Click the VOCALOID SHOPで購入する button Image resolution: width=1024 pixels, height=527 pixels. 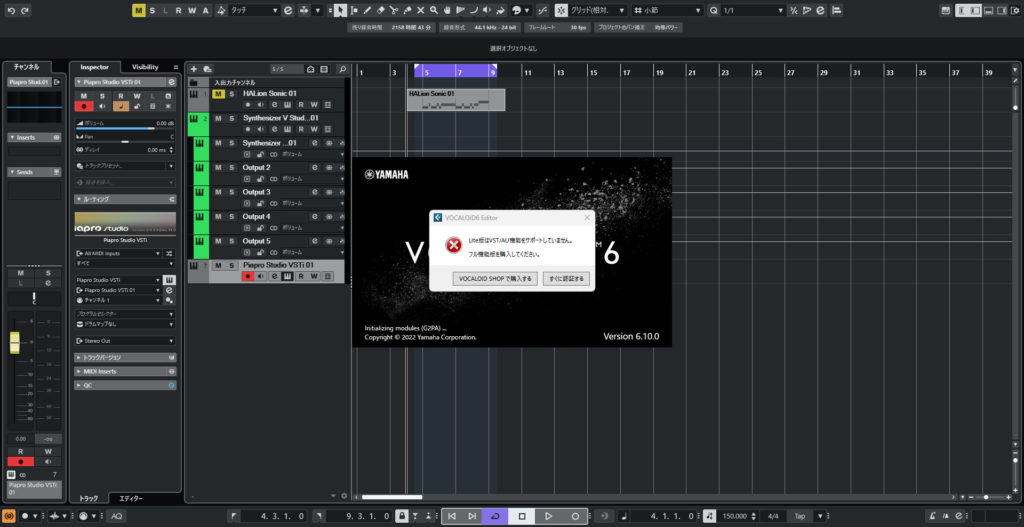pyautogui.click(x=496, y=277)
